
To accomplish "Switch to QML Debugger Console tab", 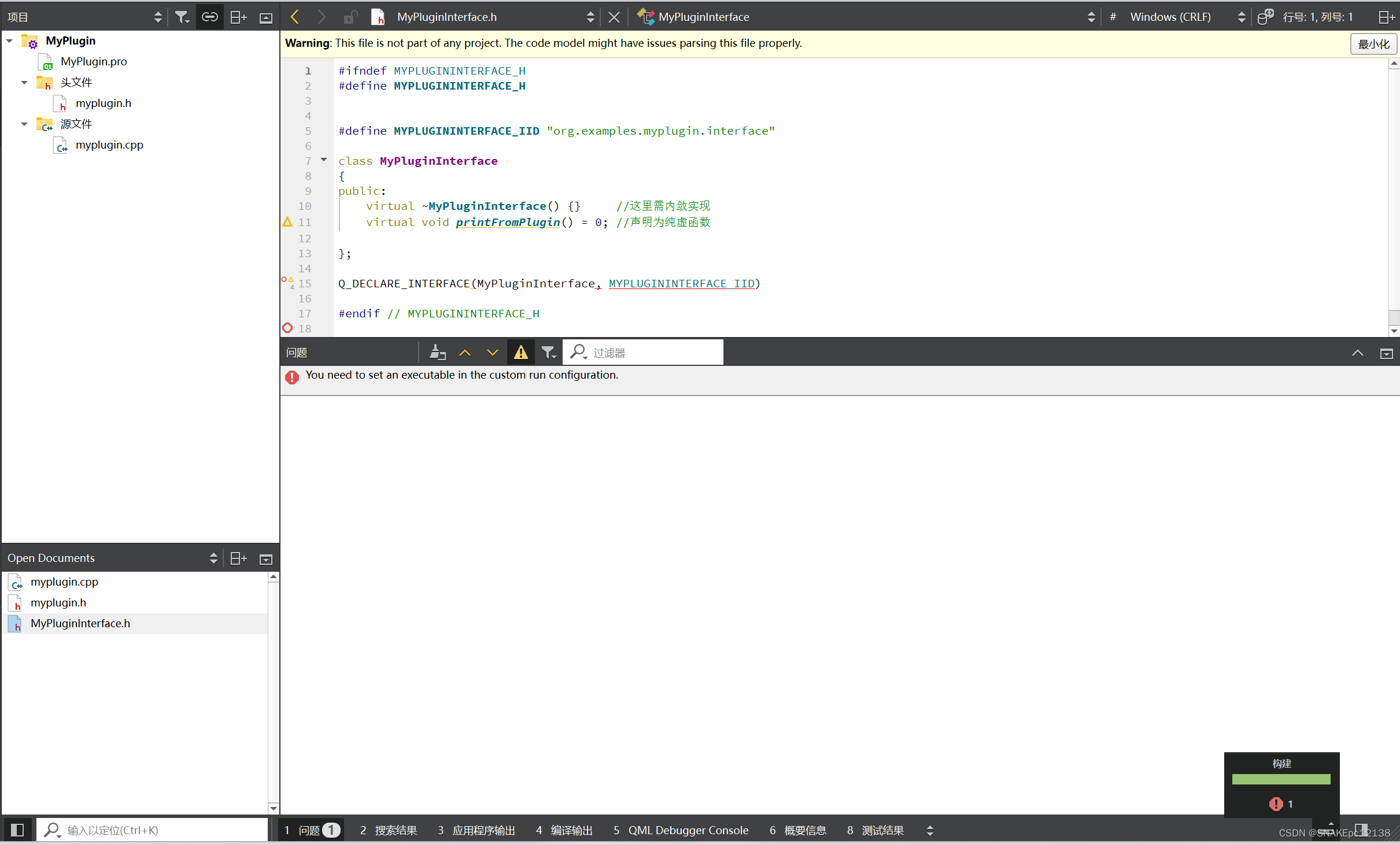I will pyautogui.click(x=681, y=830).
